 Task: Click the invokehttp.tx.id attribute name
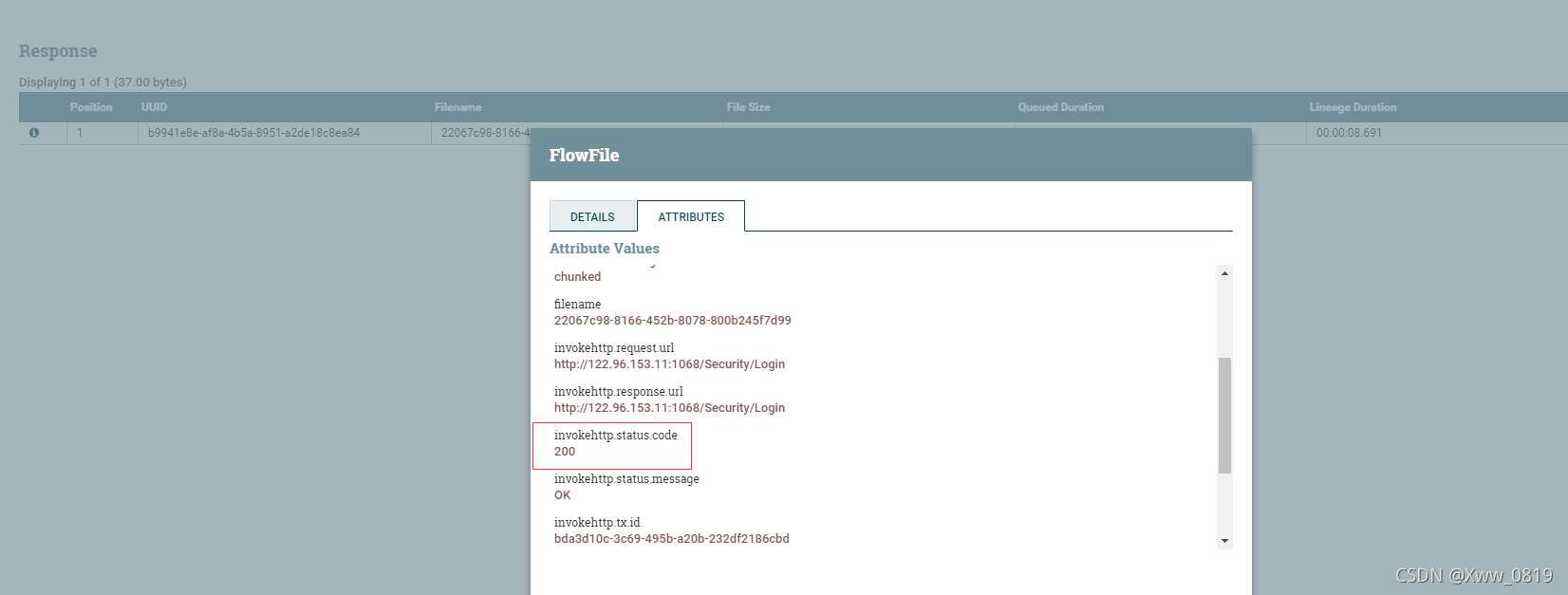pyautogui.click(x=597, y=523)
